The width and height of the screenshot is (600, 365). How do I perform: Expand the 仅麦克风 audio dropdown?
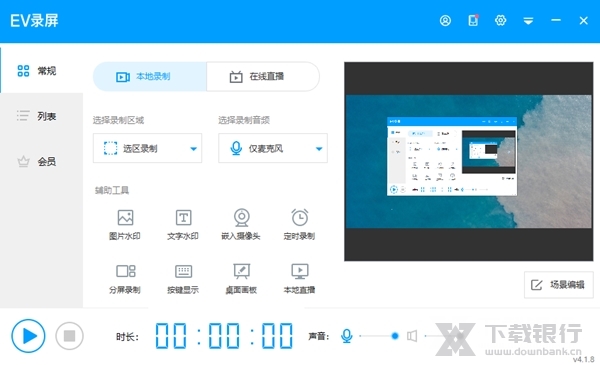[x=273, y=148]
